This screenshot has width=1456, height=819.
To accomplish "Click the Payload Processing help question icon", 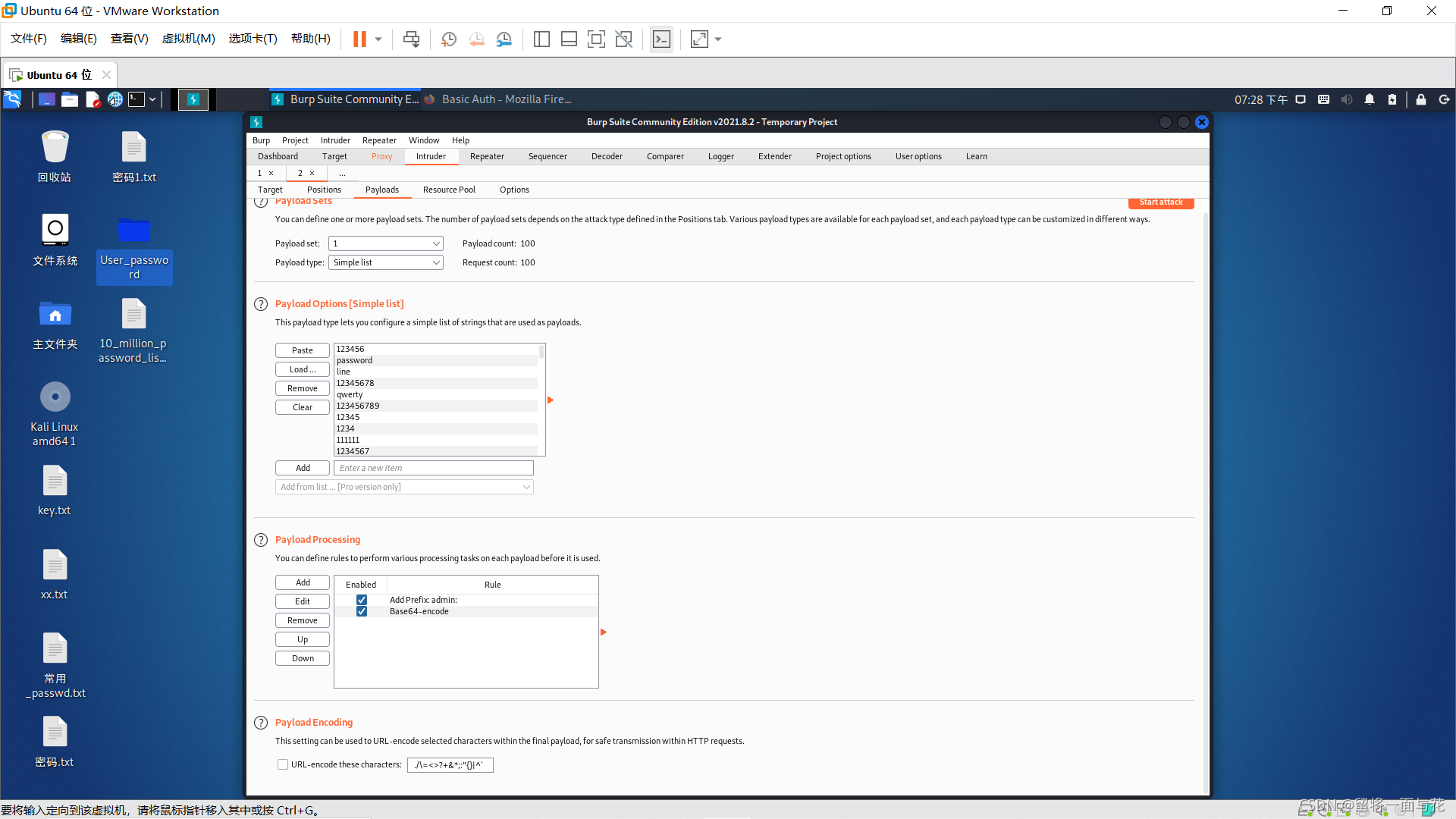I will [261, 540].
